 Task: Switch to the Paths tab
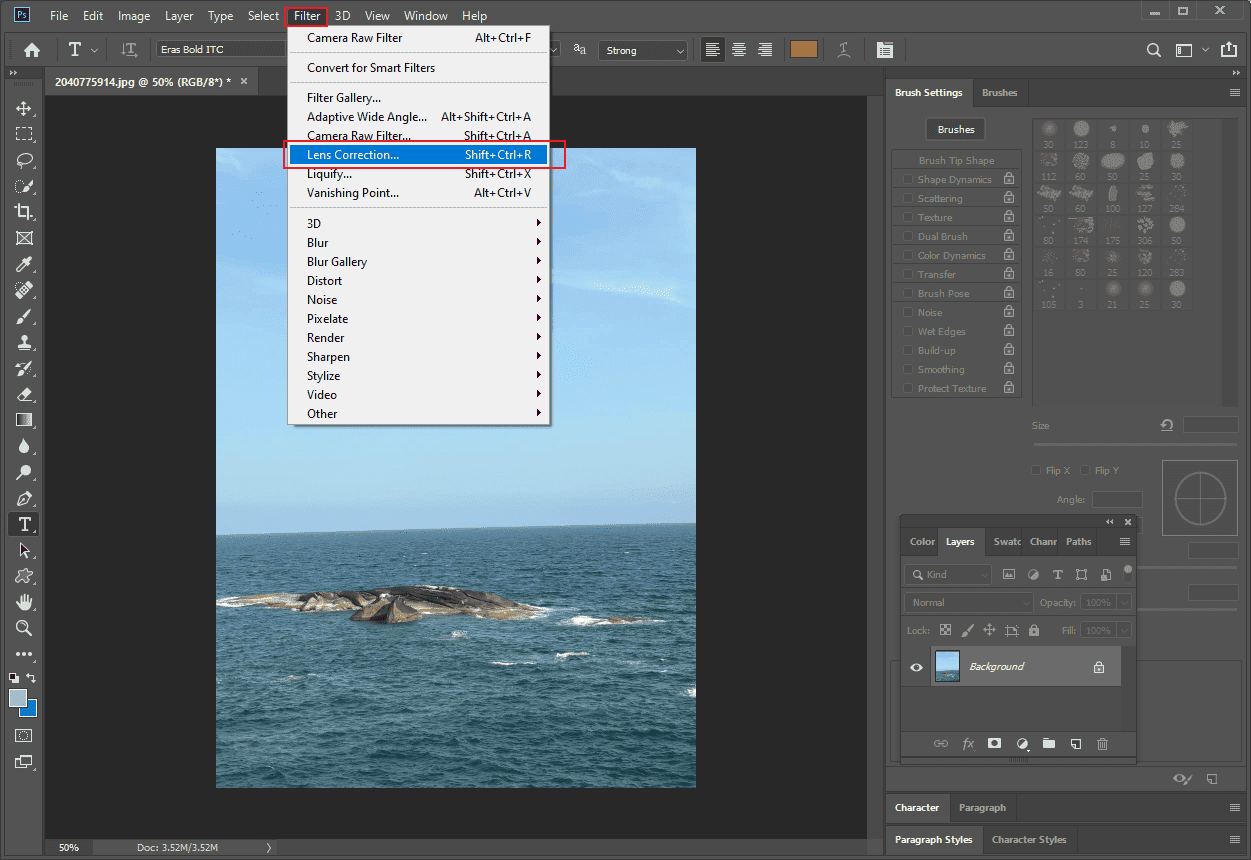pyautogui.click(x=1077, y=541)
